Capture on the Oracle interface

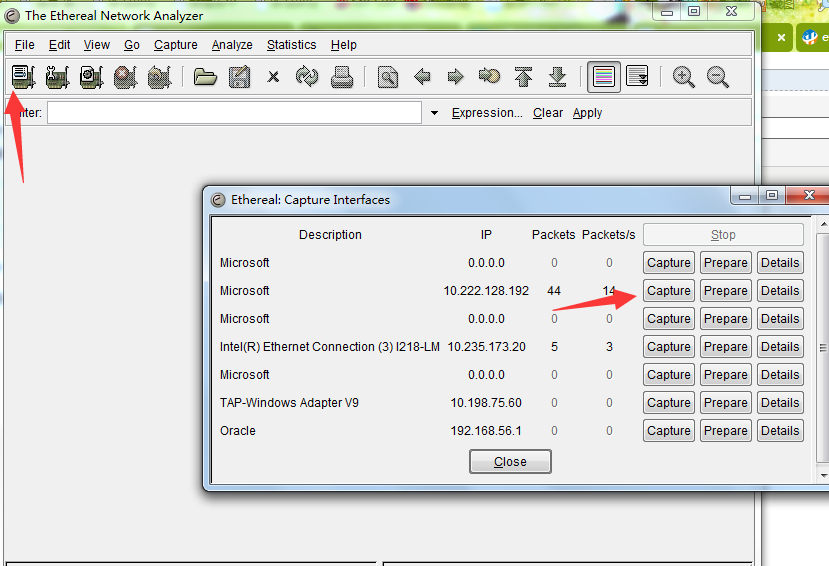668,431
